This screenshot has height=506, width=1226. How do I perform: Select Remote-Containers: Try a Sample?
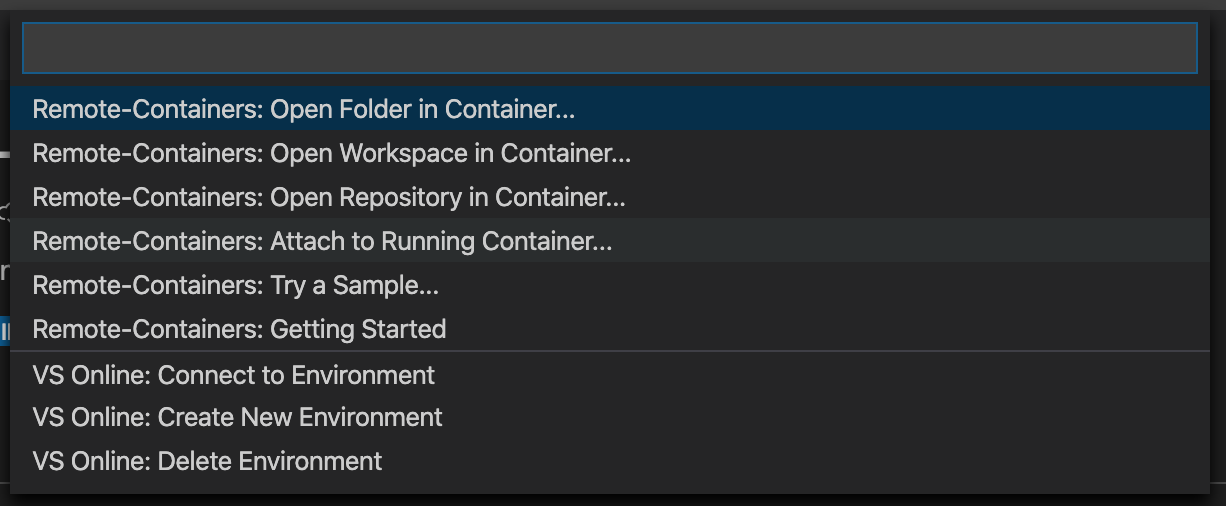235,285
